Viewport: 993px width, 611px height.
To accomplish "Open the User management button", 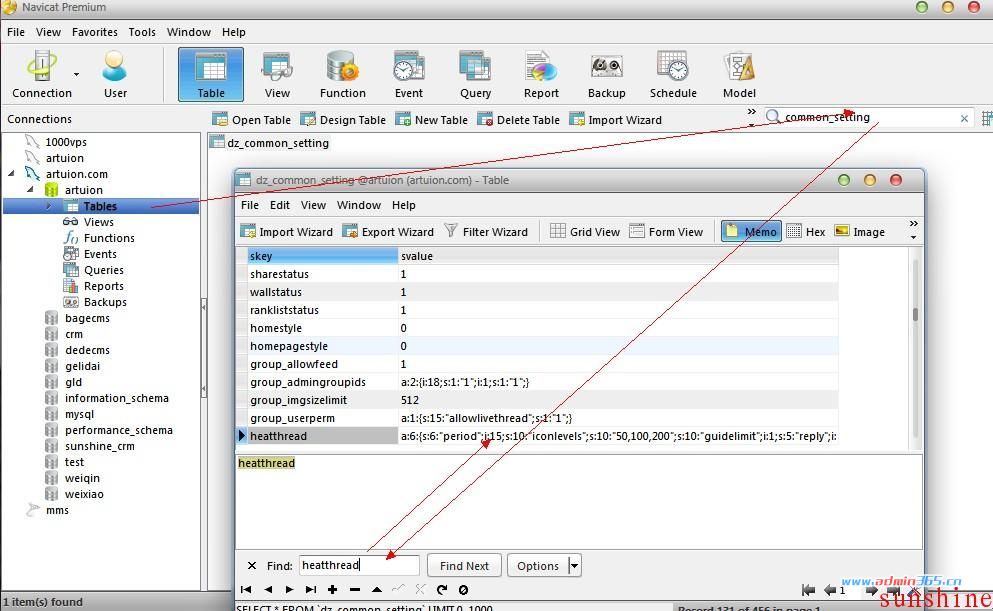I will click(x=115, y=75).
